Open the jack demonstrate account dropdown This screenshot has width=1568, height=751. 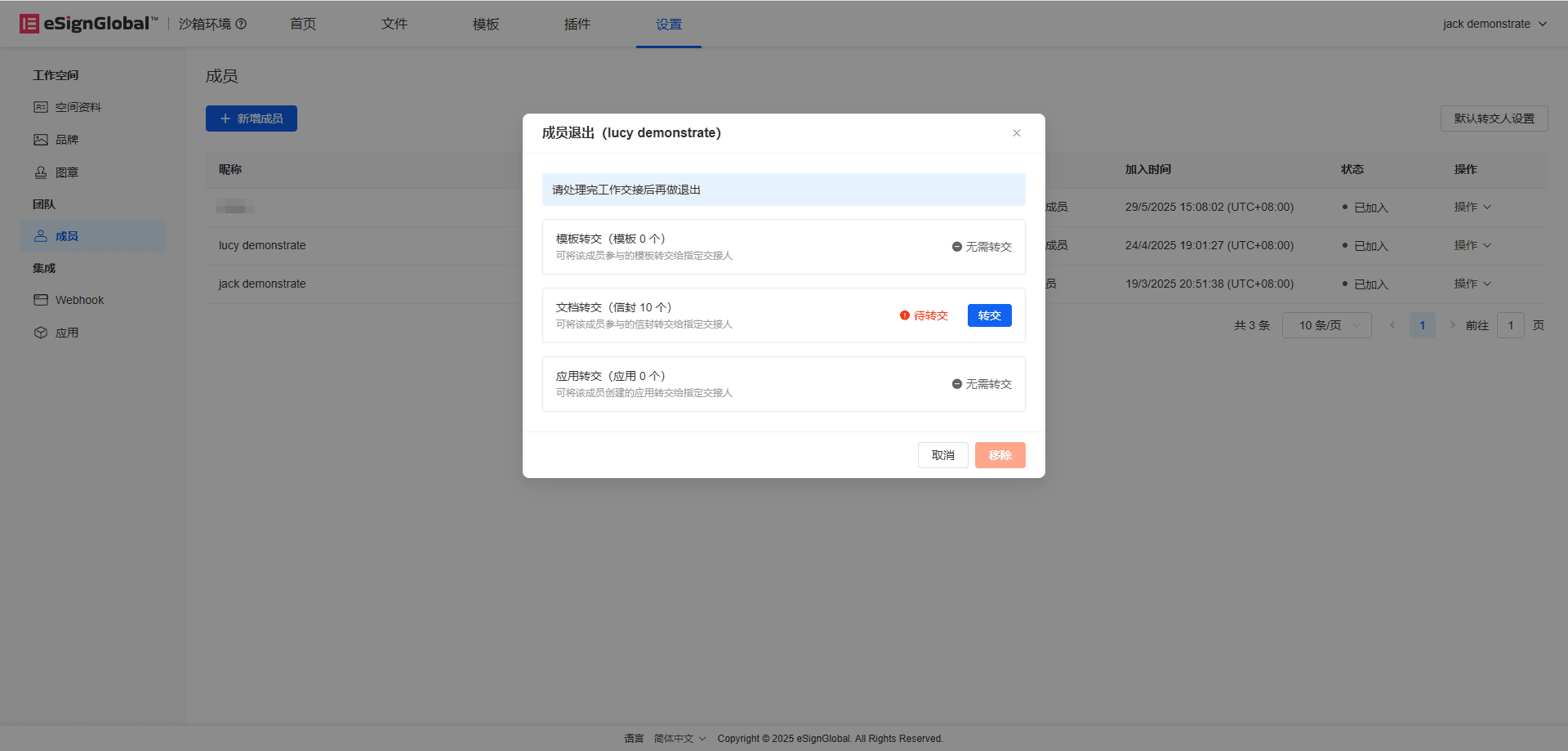tap(1494, 24)
